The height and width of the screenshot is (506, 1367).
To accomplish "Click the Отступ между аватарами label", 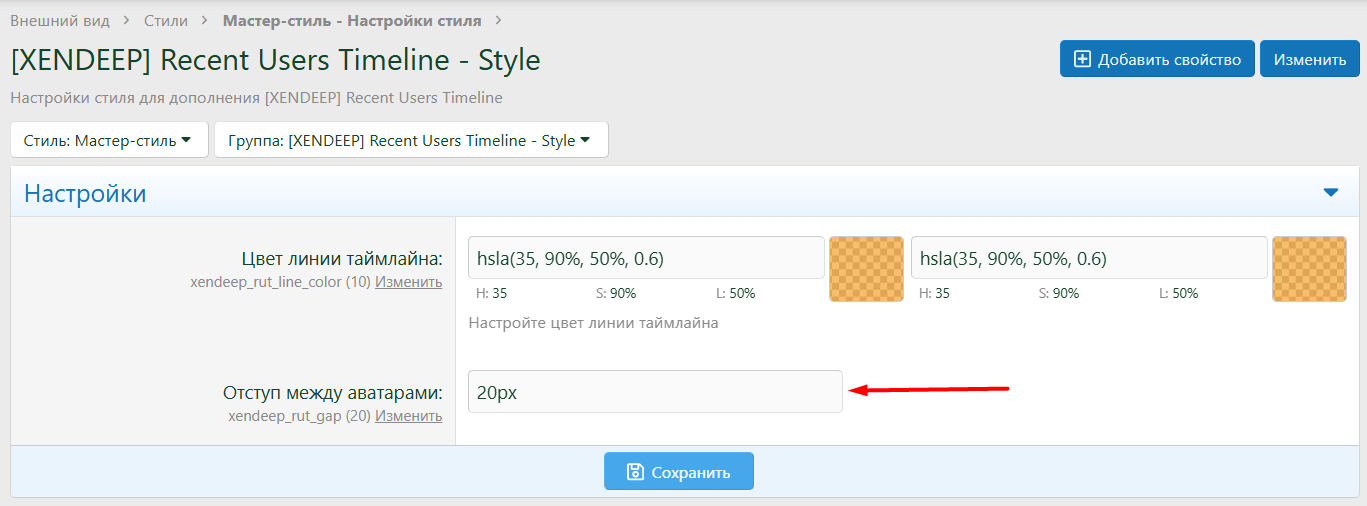I will point(333,392).
